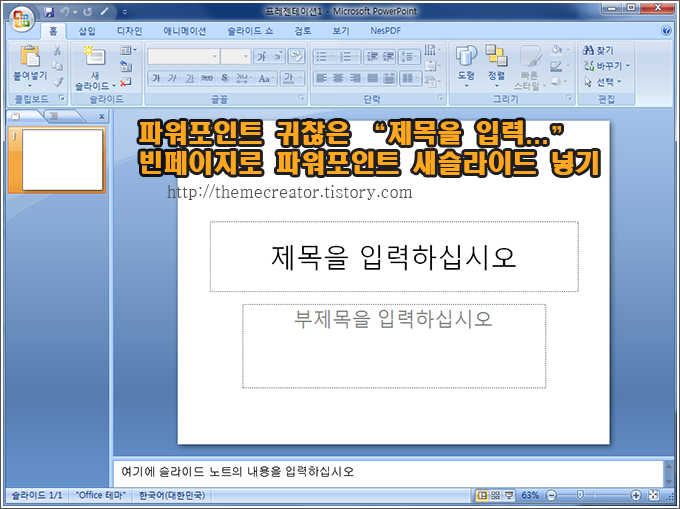Redo the action in Quick Access toolbar
The width and height of the screenshot is (680, 509).
pos(87,12)
